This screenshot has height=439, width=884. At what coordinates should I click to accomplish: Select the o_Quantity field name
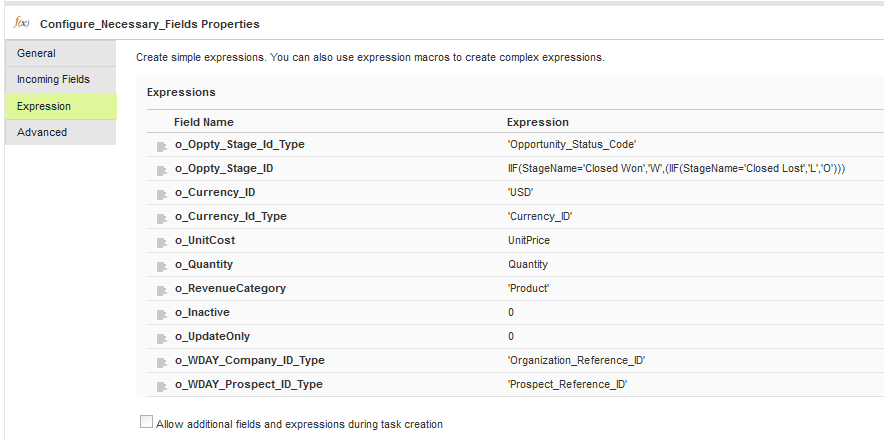coord(204,264)
